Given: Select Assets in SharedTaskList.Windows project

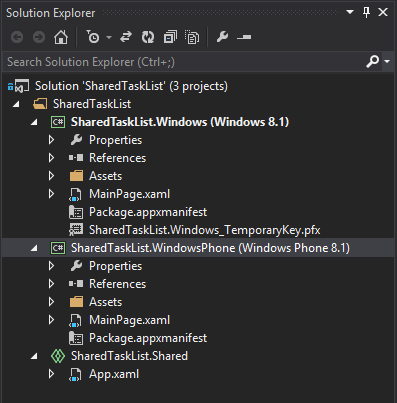Looking at the screenshot, I should tap(105, 176).
